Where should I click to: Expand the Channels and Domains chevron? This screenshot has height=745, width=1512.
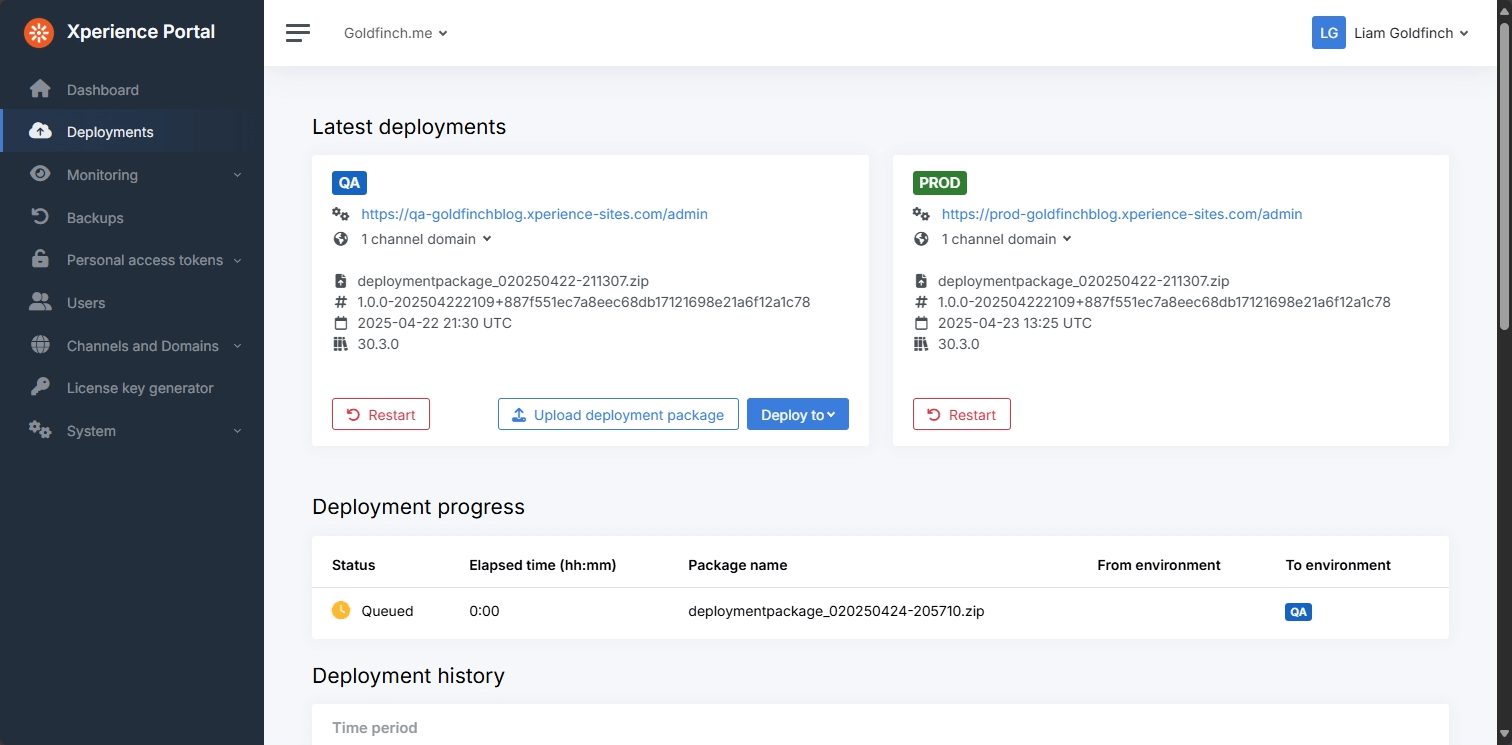(238, 346)
